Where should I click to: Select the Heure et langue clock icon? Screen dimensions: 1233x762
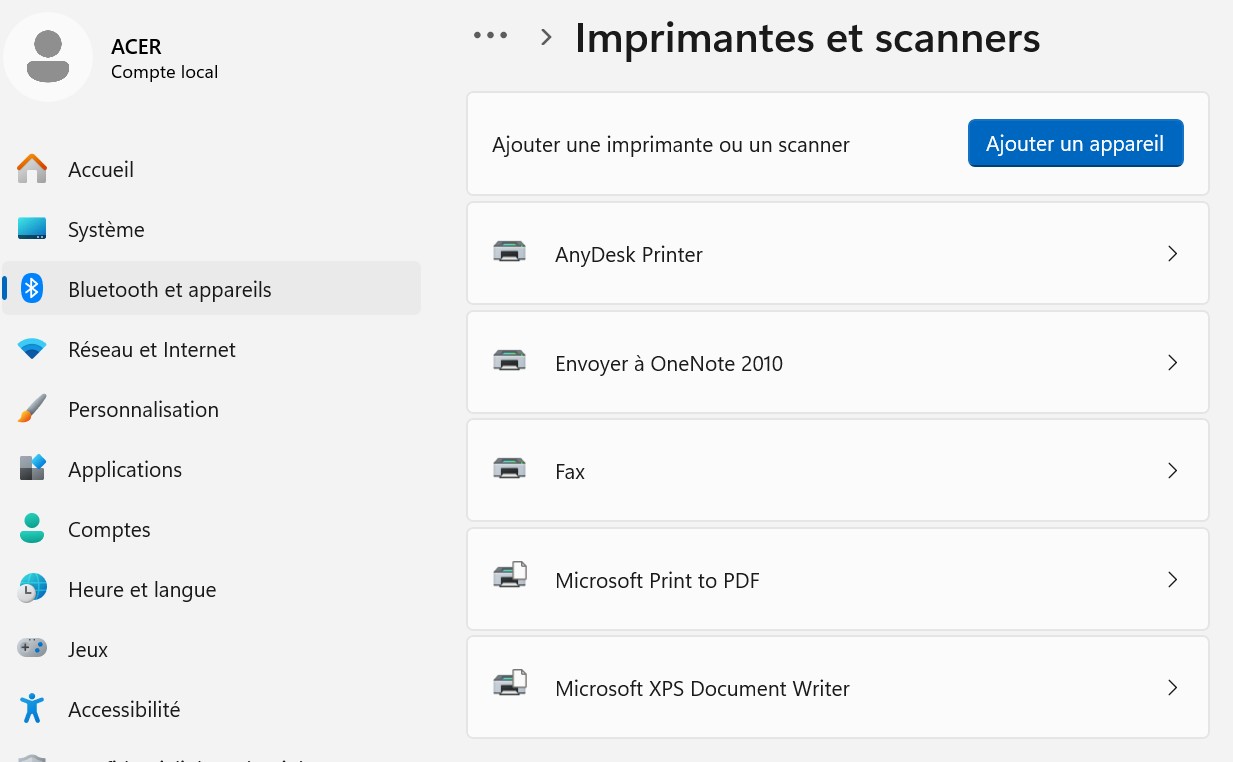point(32,589)
